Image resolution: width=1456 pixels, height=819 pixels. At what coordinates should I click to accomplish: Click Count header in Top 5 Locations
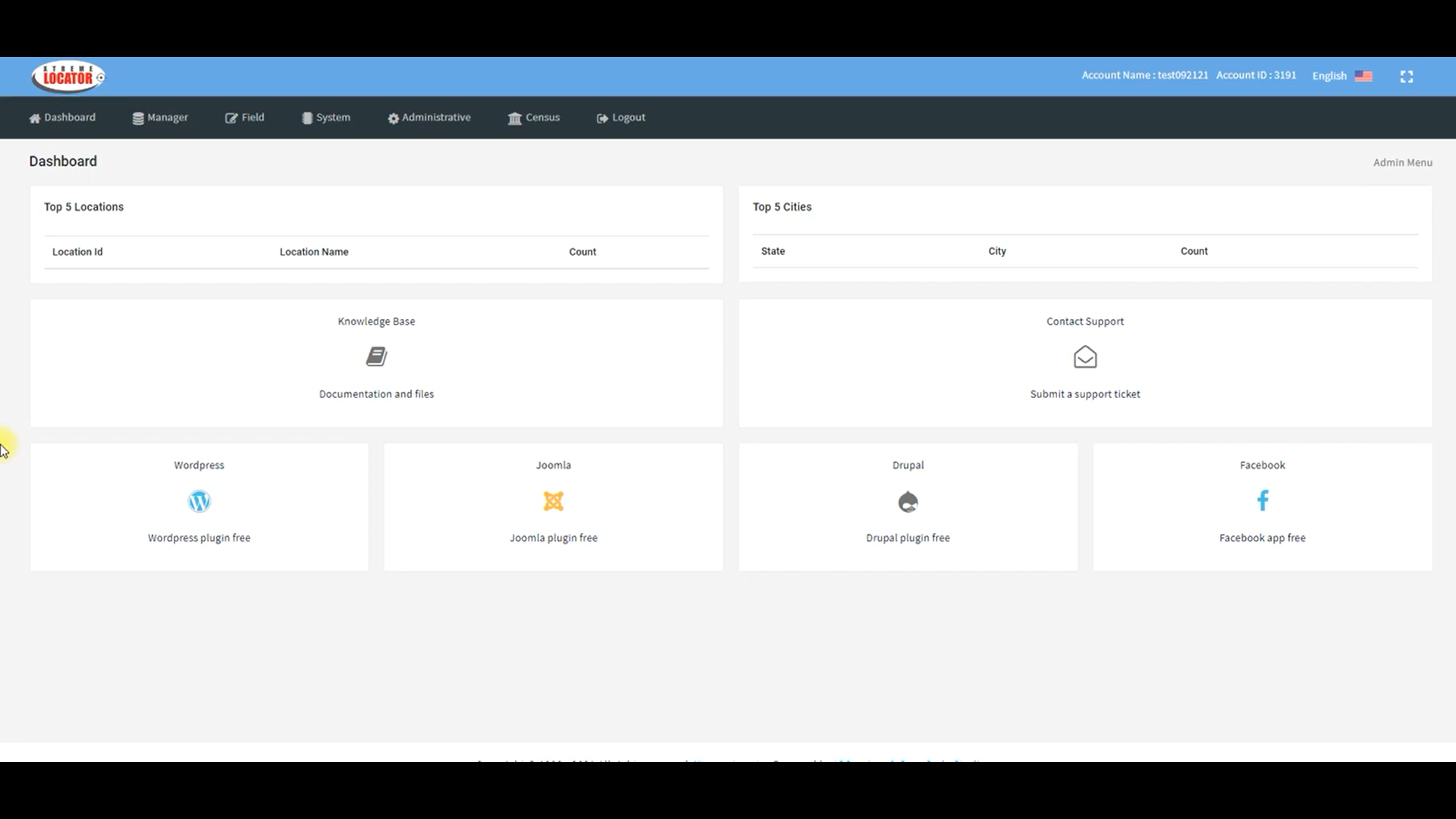point(582,252)
